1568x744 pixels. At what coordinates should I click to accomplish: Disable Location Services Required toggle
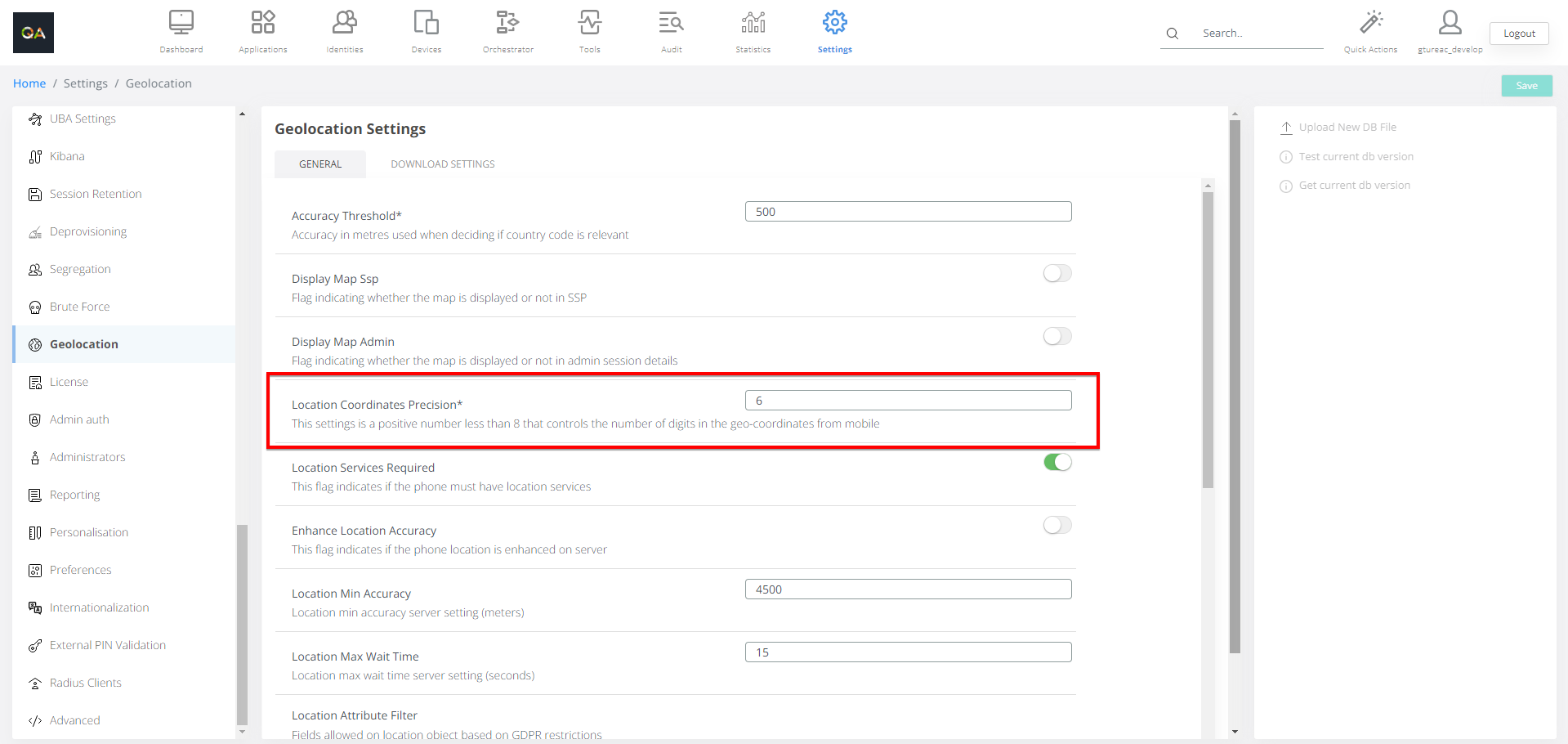tap(1057, 462)
